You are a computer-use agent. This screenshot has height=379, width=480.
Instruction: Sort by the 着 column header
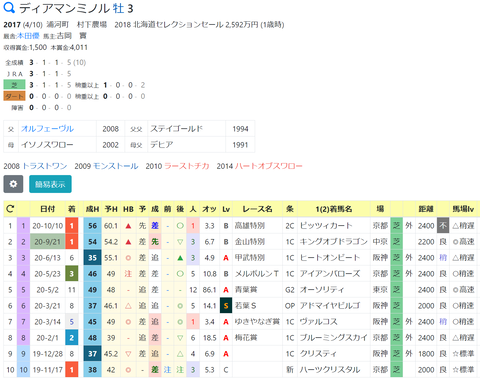click(72, 209)
